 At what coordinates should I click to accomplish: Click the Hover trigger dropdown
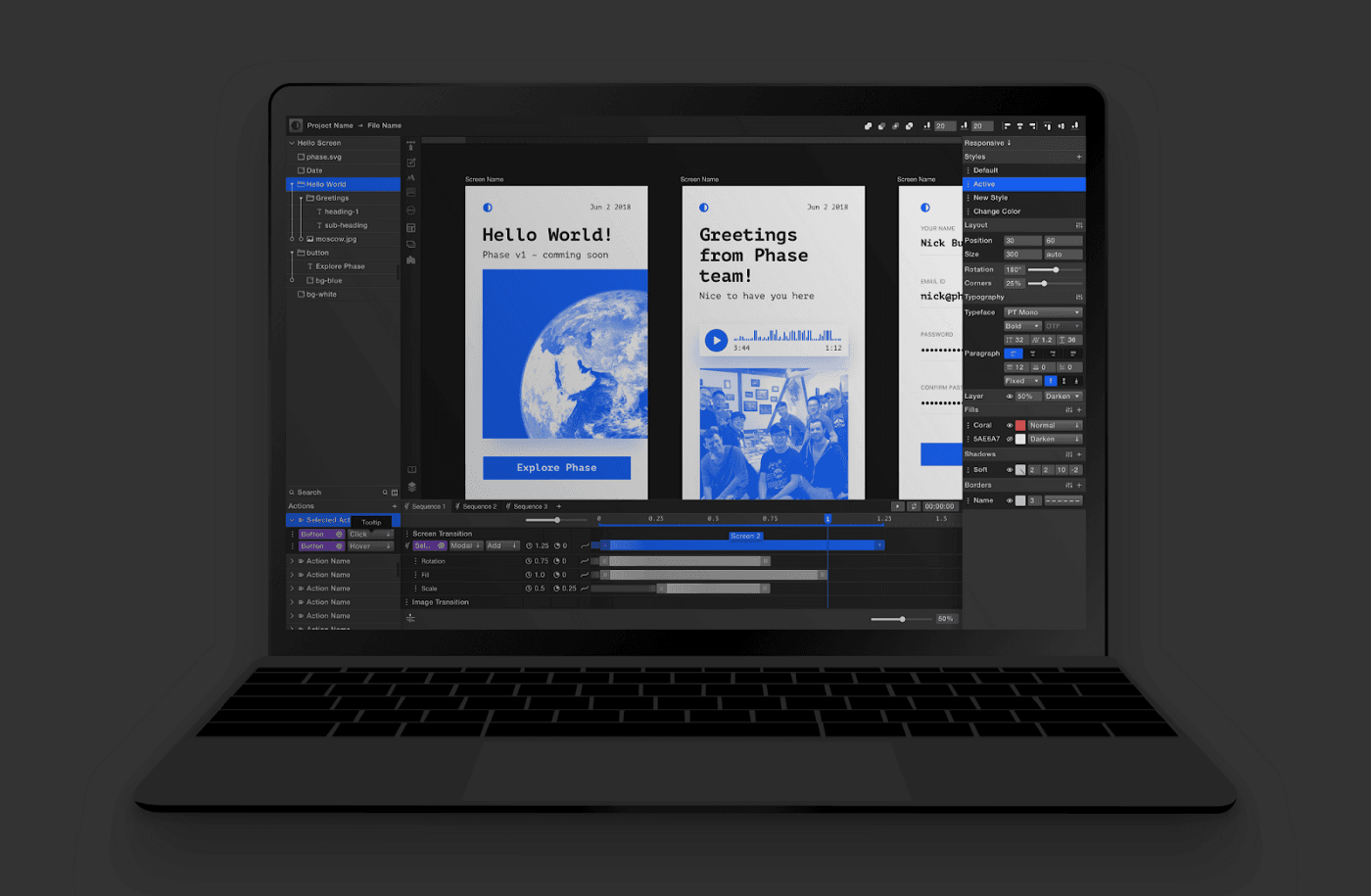tap(370, 546)
